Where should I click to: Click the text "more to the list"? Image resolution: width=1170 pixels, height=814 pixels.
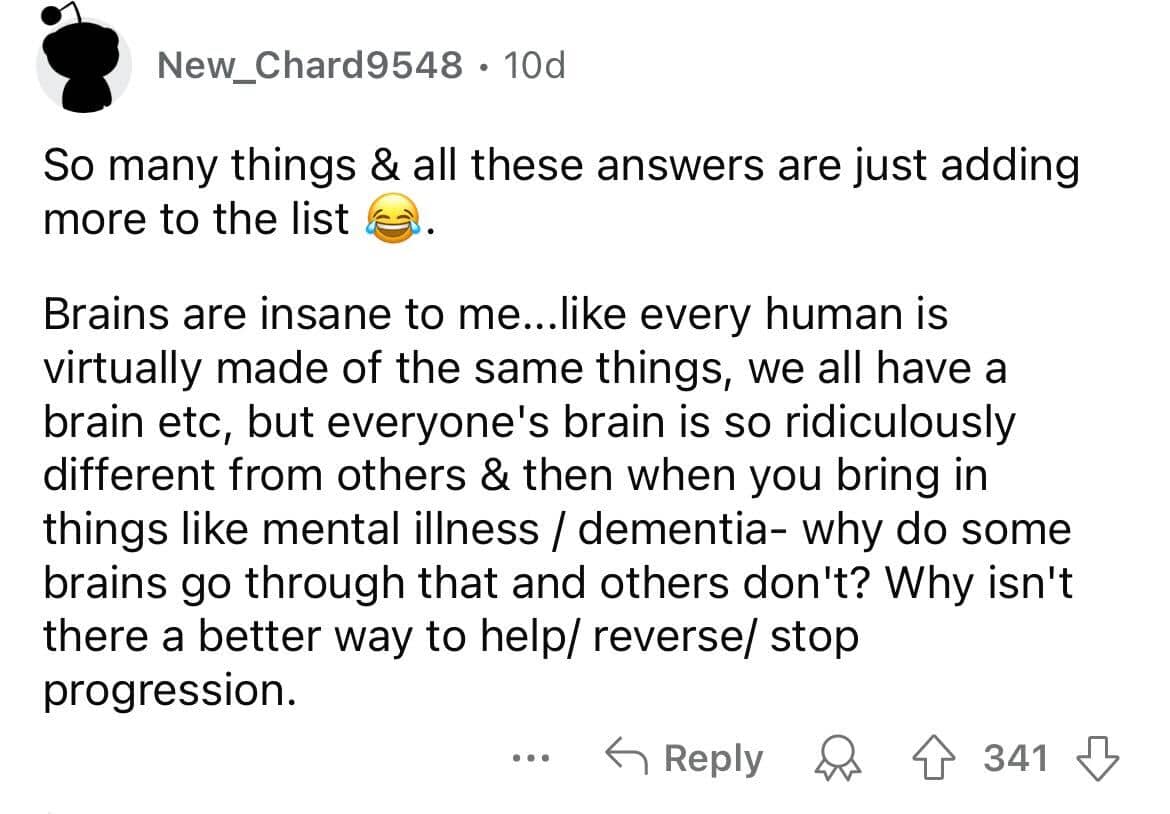195,219
